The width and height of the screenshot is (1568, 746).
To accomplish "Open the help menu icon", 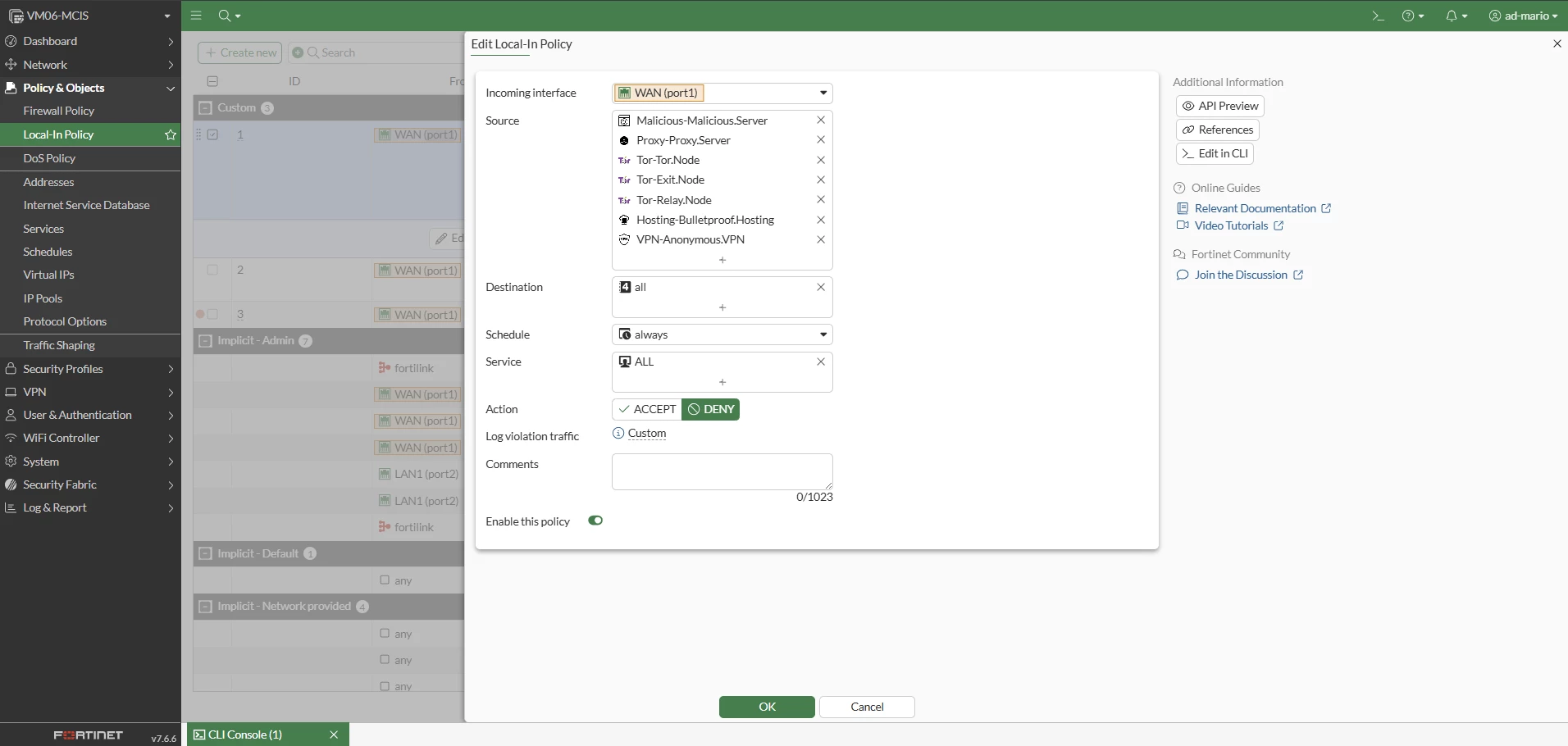I will click(x=1412, y=16).
